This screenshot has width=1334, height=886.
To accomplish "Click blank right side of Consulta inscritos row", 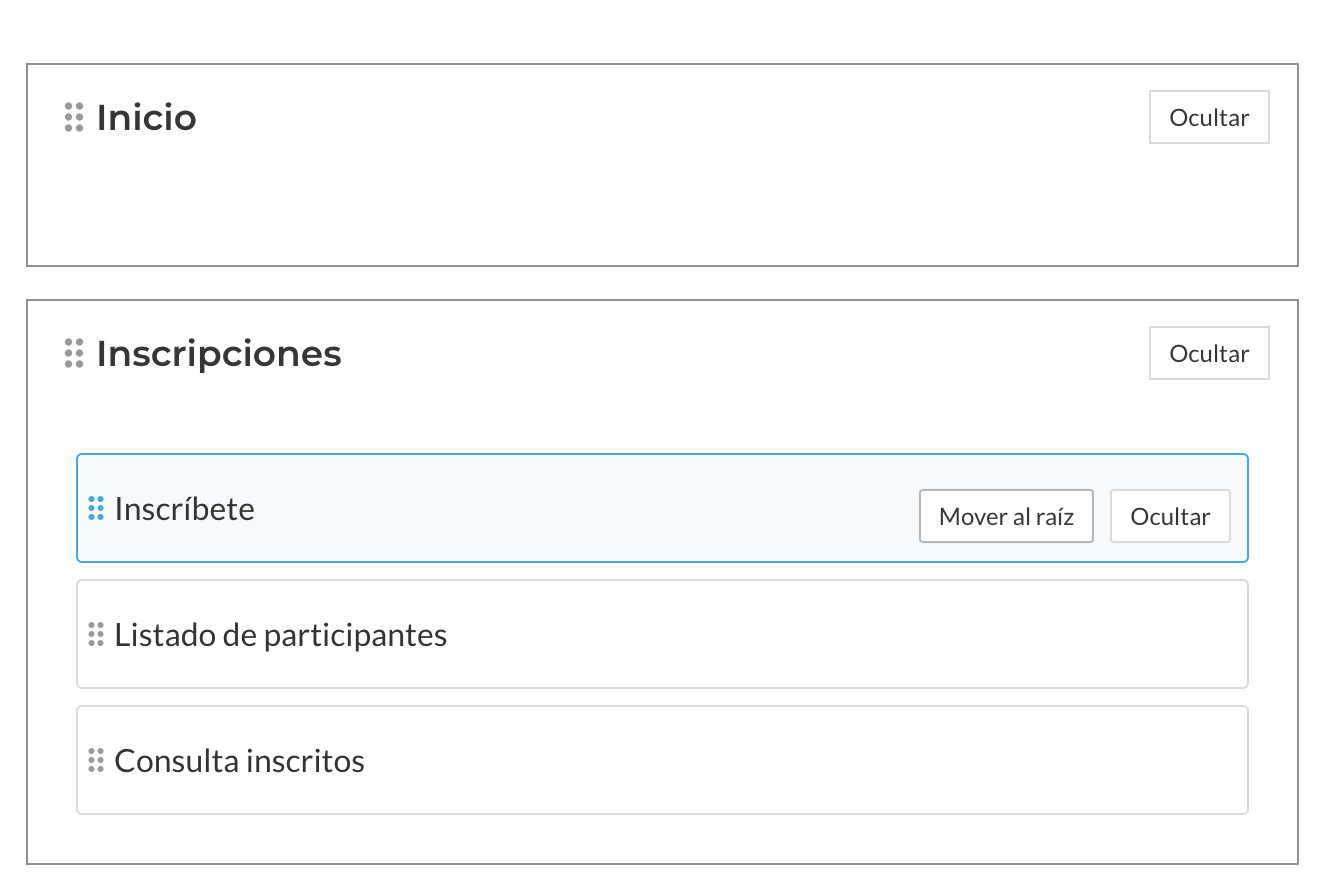I will (850, 761).
